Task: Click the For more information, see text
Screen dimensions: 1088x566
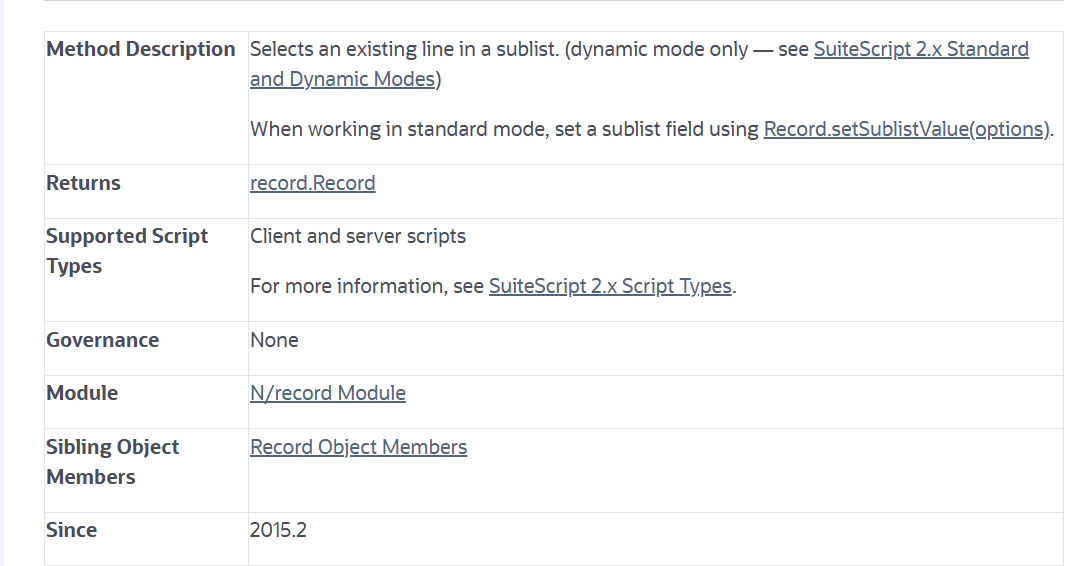Action: [x=367, y=286]
